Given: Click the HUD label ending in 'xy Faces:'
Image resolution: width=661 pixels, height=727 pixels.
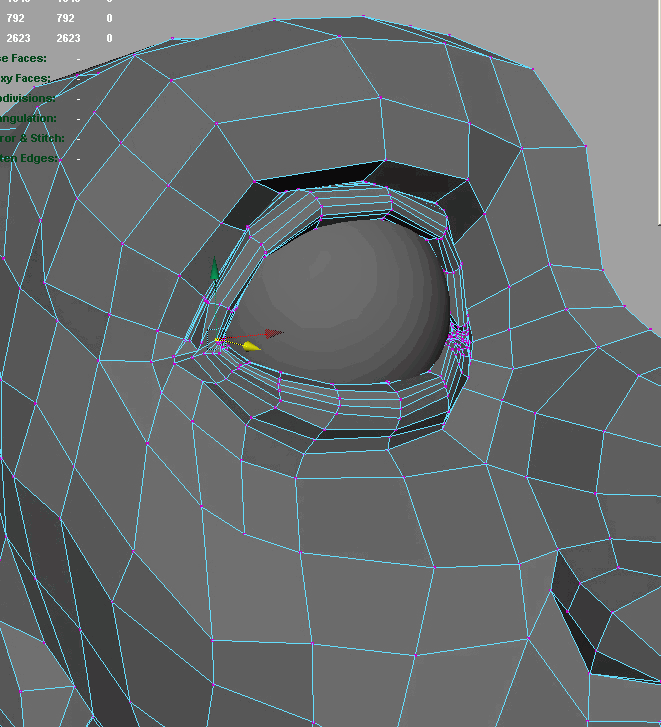Looking at the screenshot, I should coord(24,78).
